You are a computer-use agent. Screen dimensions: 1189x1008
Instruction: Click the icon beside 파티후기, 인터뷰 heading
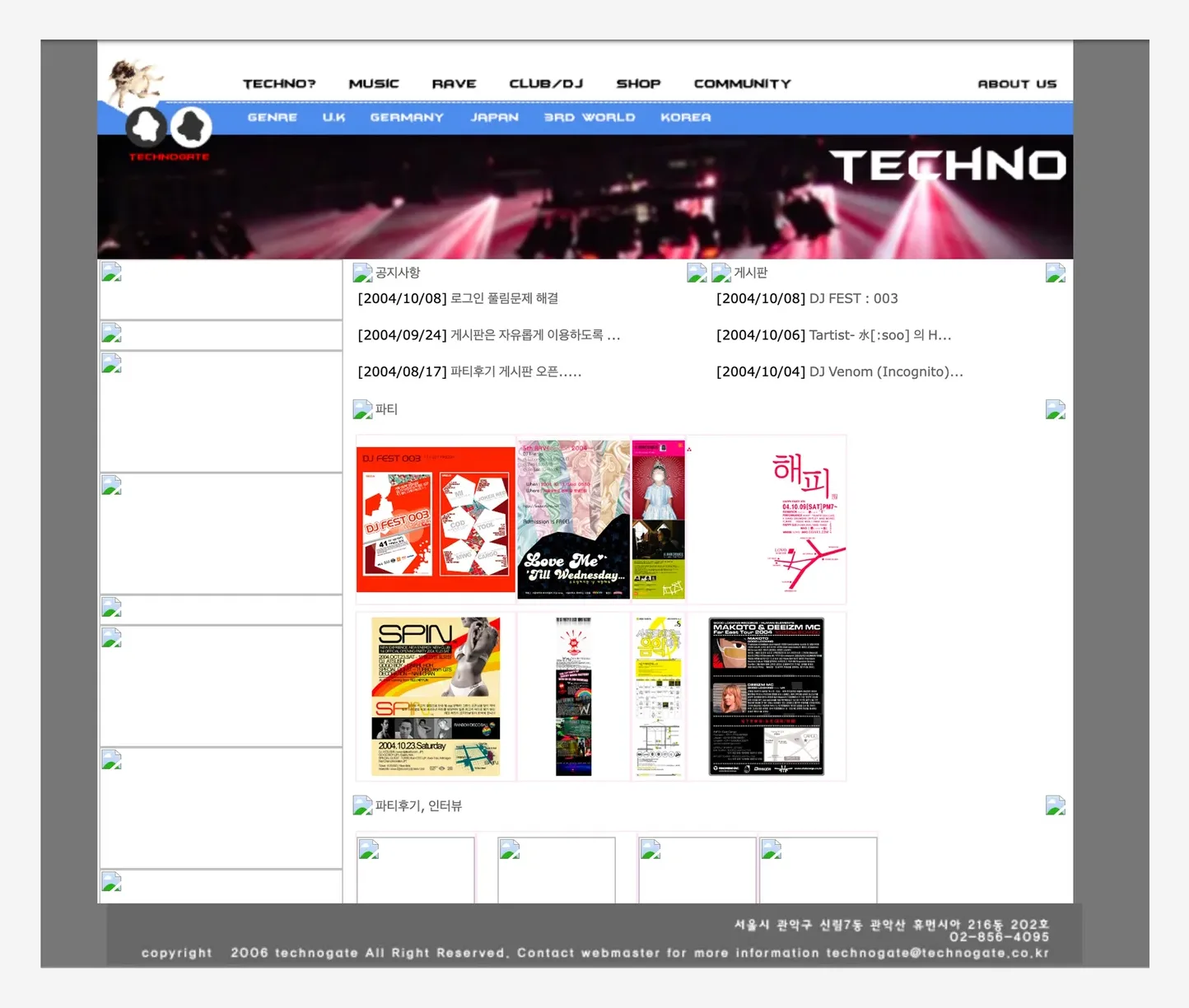click(362, 805)
